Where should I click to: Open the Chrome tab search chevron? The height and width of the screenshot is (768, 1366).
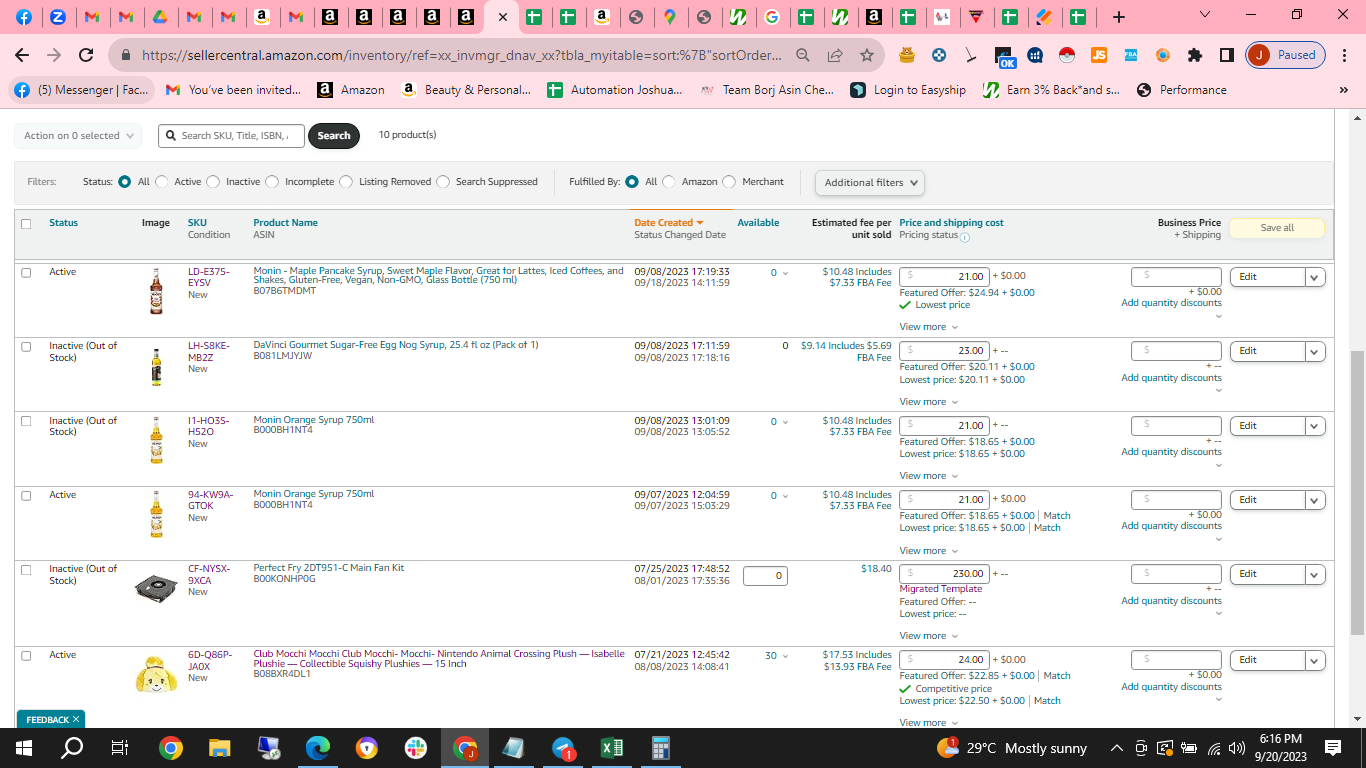pyautogui.click(x=1205, y=15)
